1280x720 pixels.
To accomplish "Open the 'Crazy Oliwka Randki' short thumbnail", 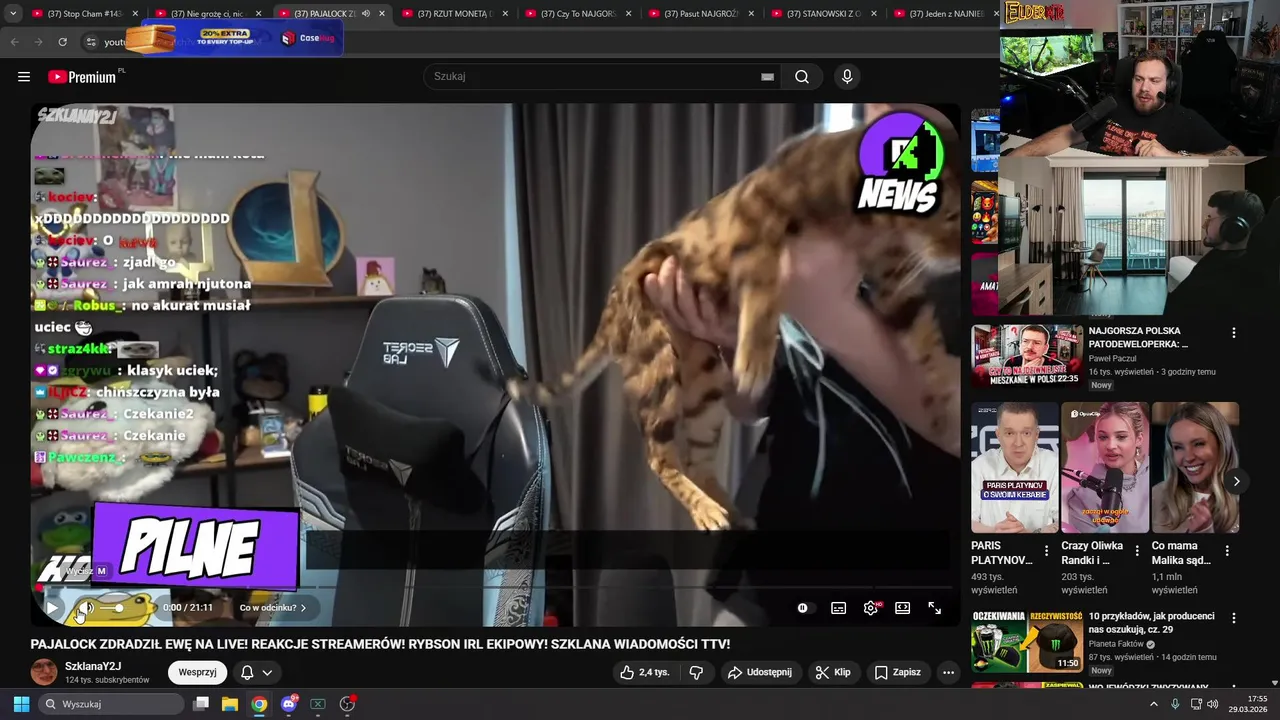I will 1105,468.
